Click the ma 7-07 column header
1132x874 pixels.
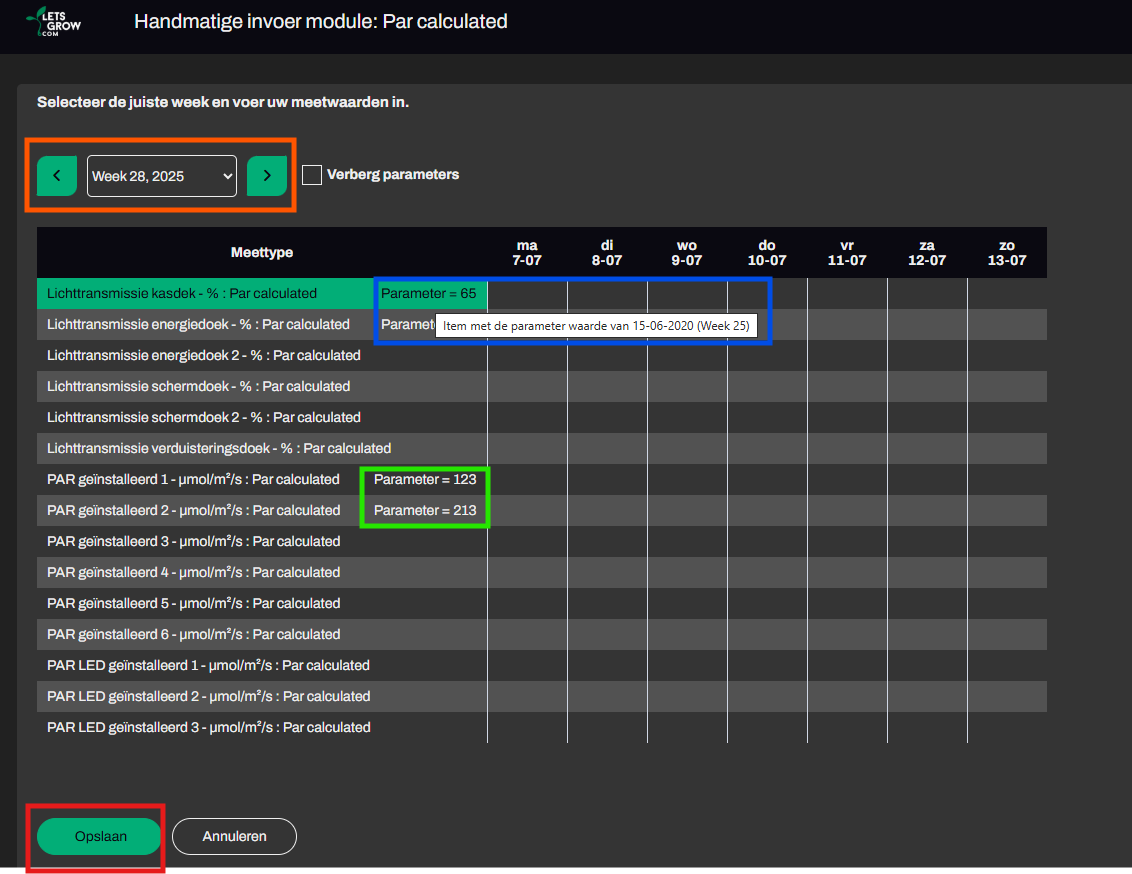tap(527, 252)
